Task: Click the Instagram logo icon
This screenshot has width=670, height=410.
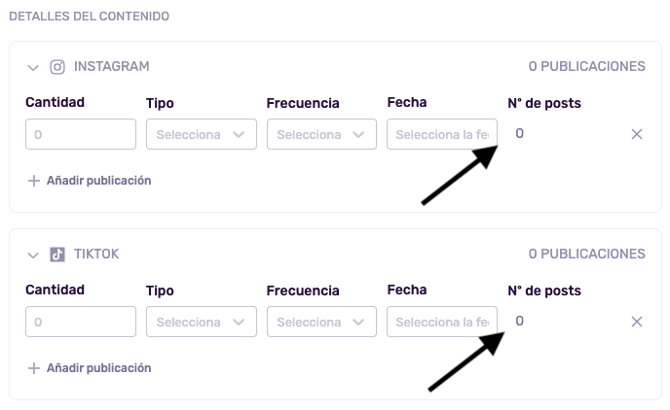Action: (x=57, y=67)
